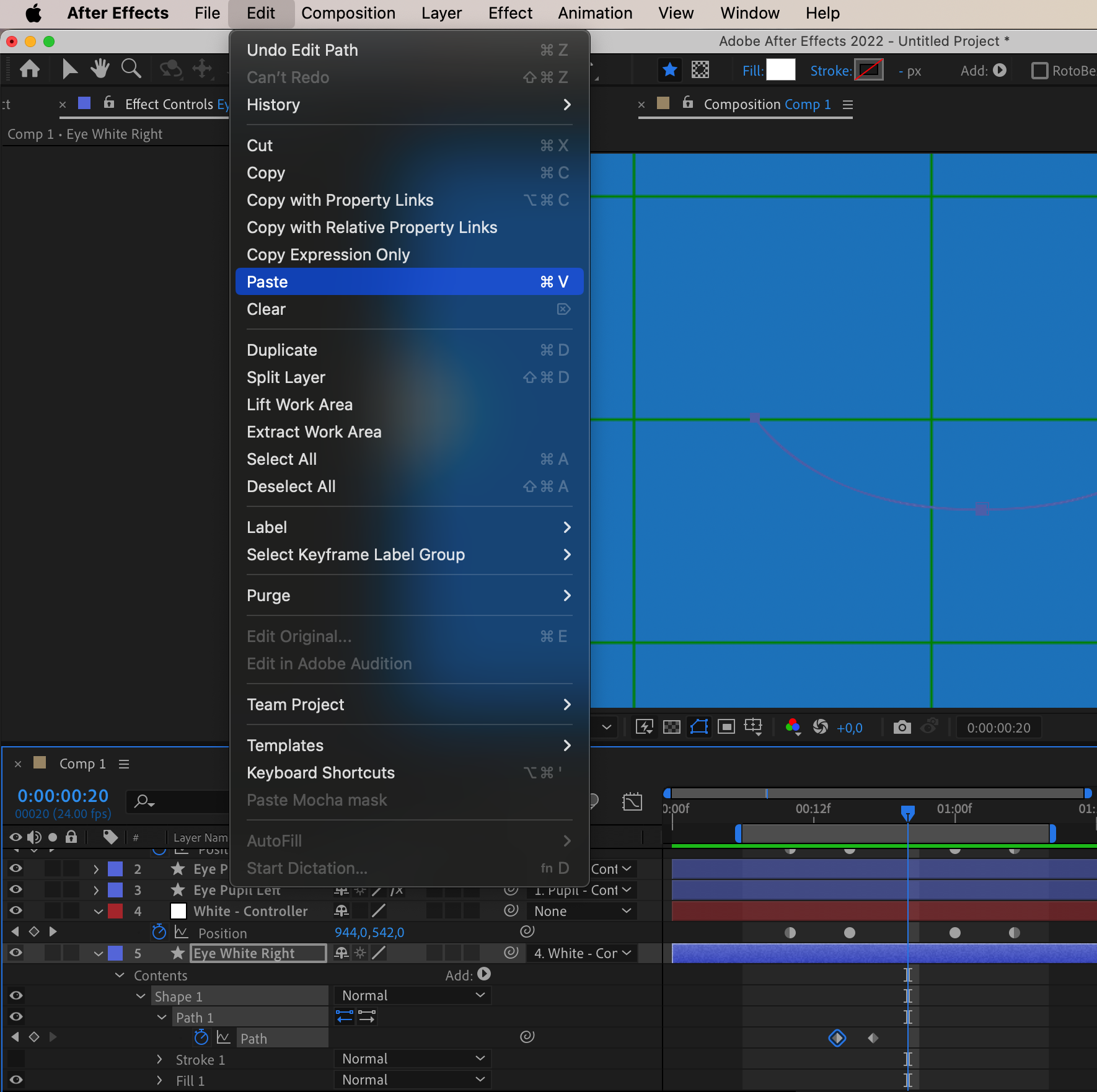Viewport: 1097px width, 1092px height.
Task: Expand the Stroke 1 group chevron
Action: point(159,1059)
